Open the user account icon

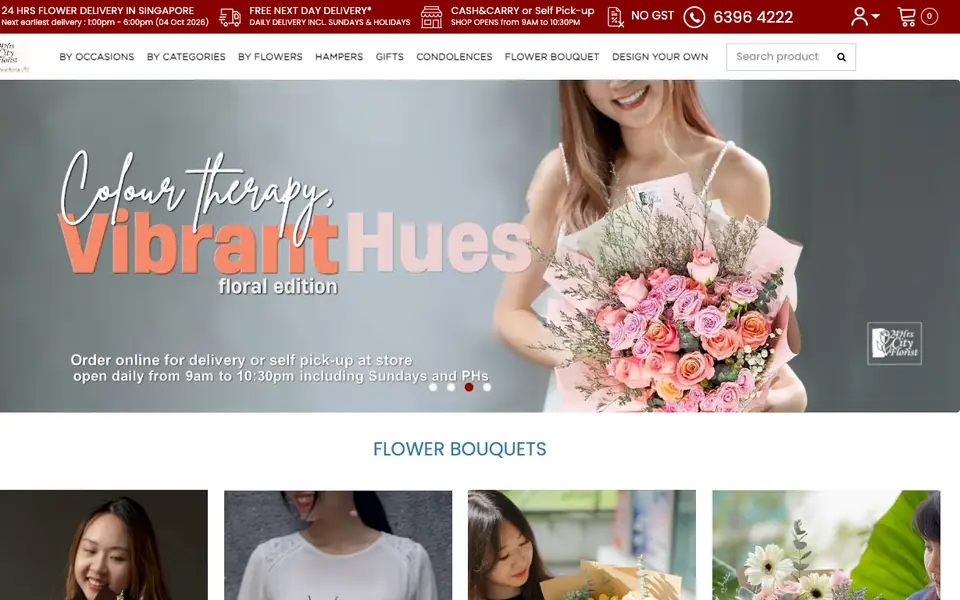coord(860,17)
